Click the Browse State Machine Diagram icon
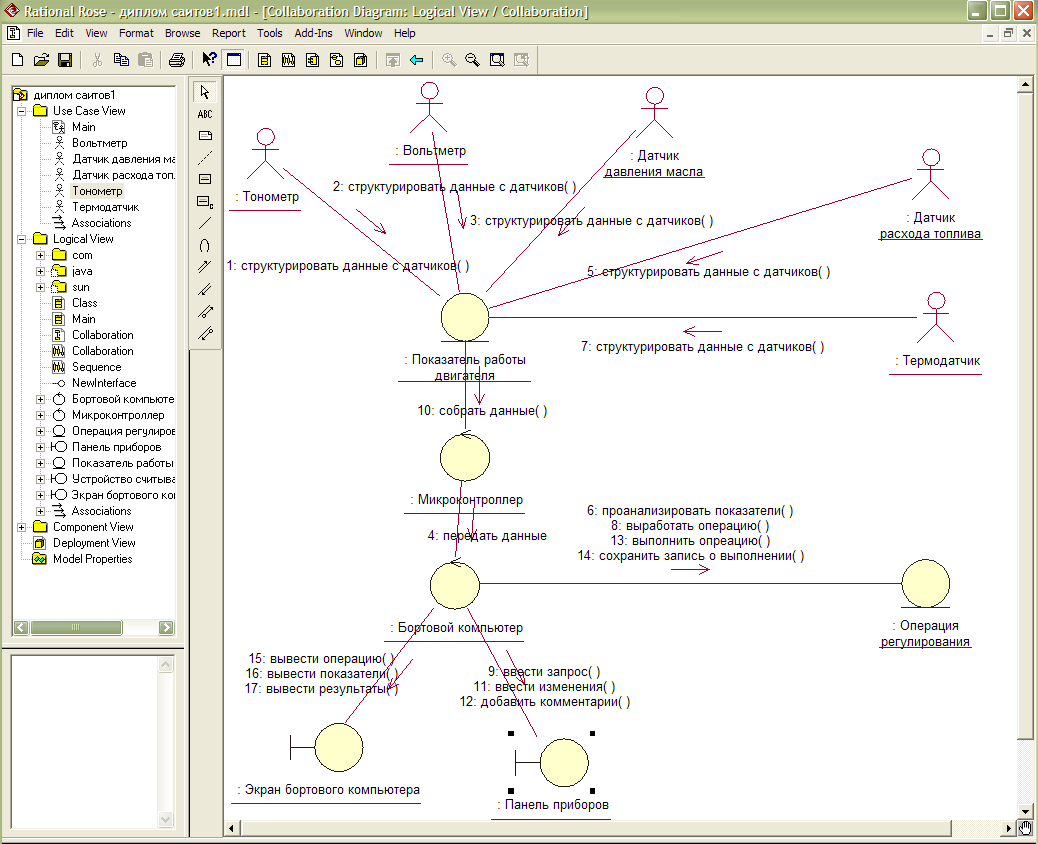 tap(336, 60)
